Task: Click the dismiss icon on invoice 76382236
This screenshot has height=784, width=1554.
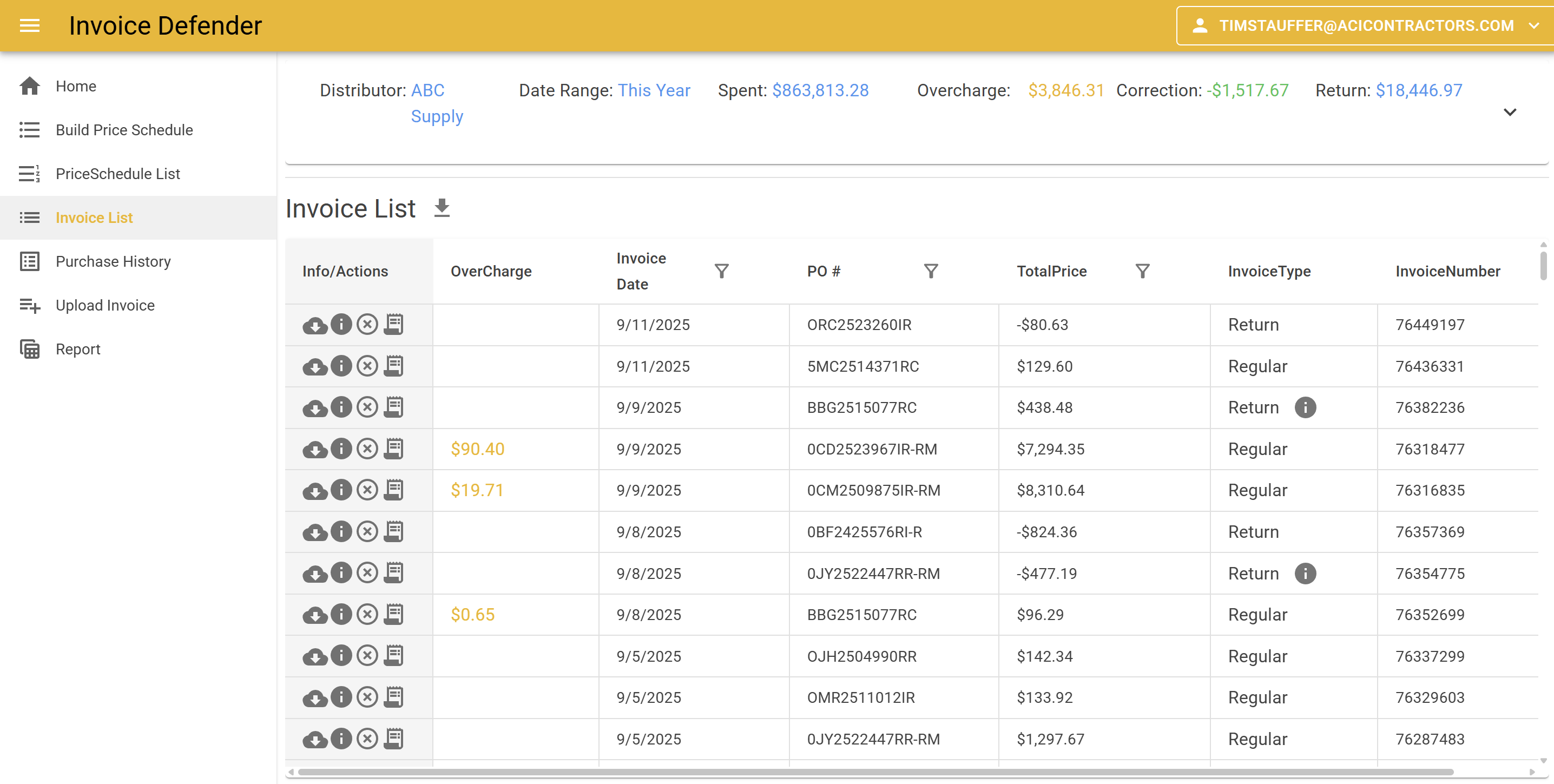Action: [x=367, y=407]
